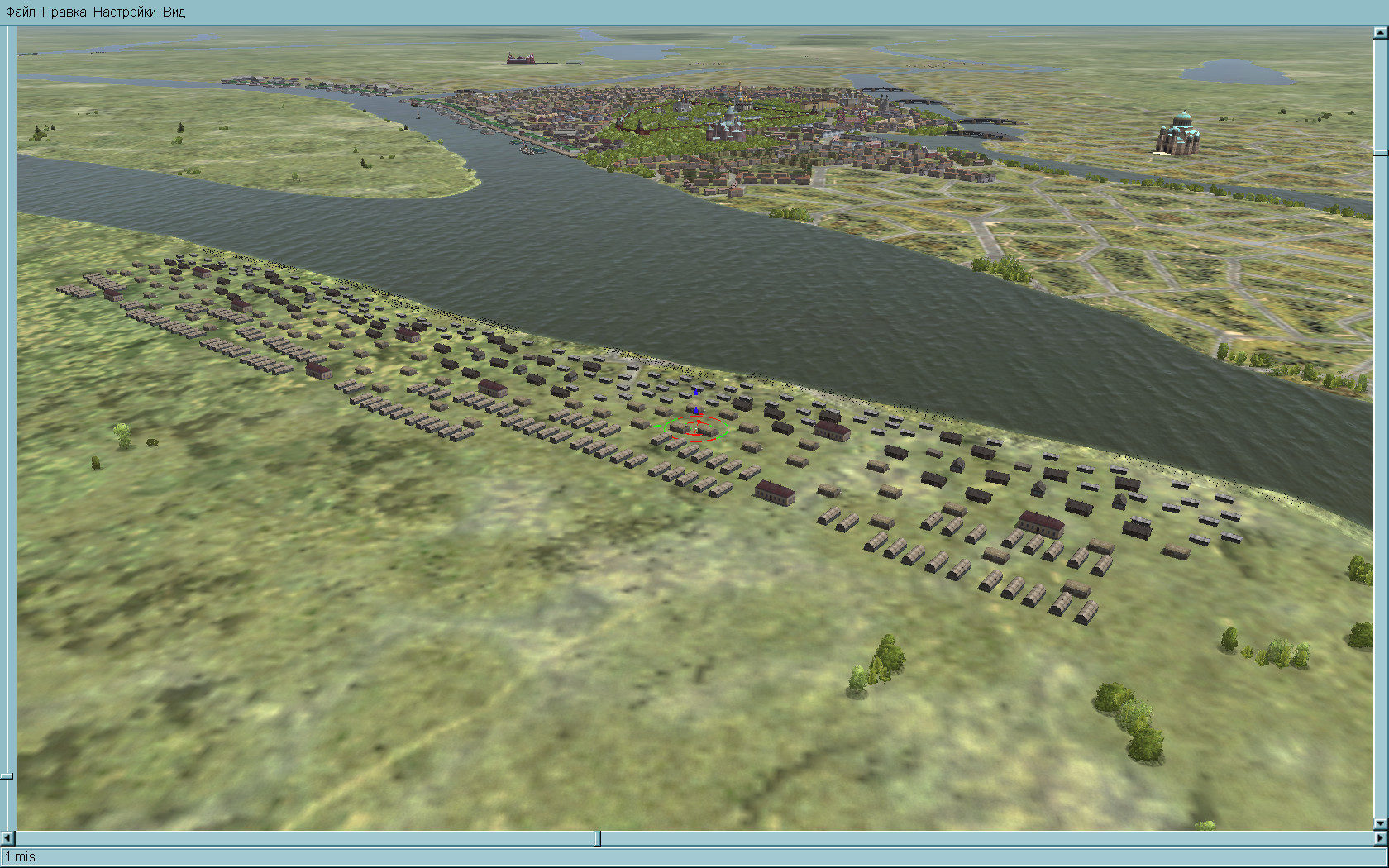Screen dimensions: 1389x868
Task: Click the slider handle on the left edge
Action: click(x=7, y=776)
